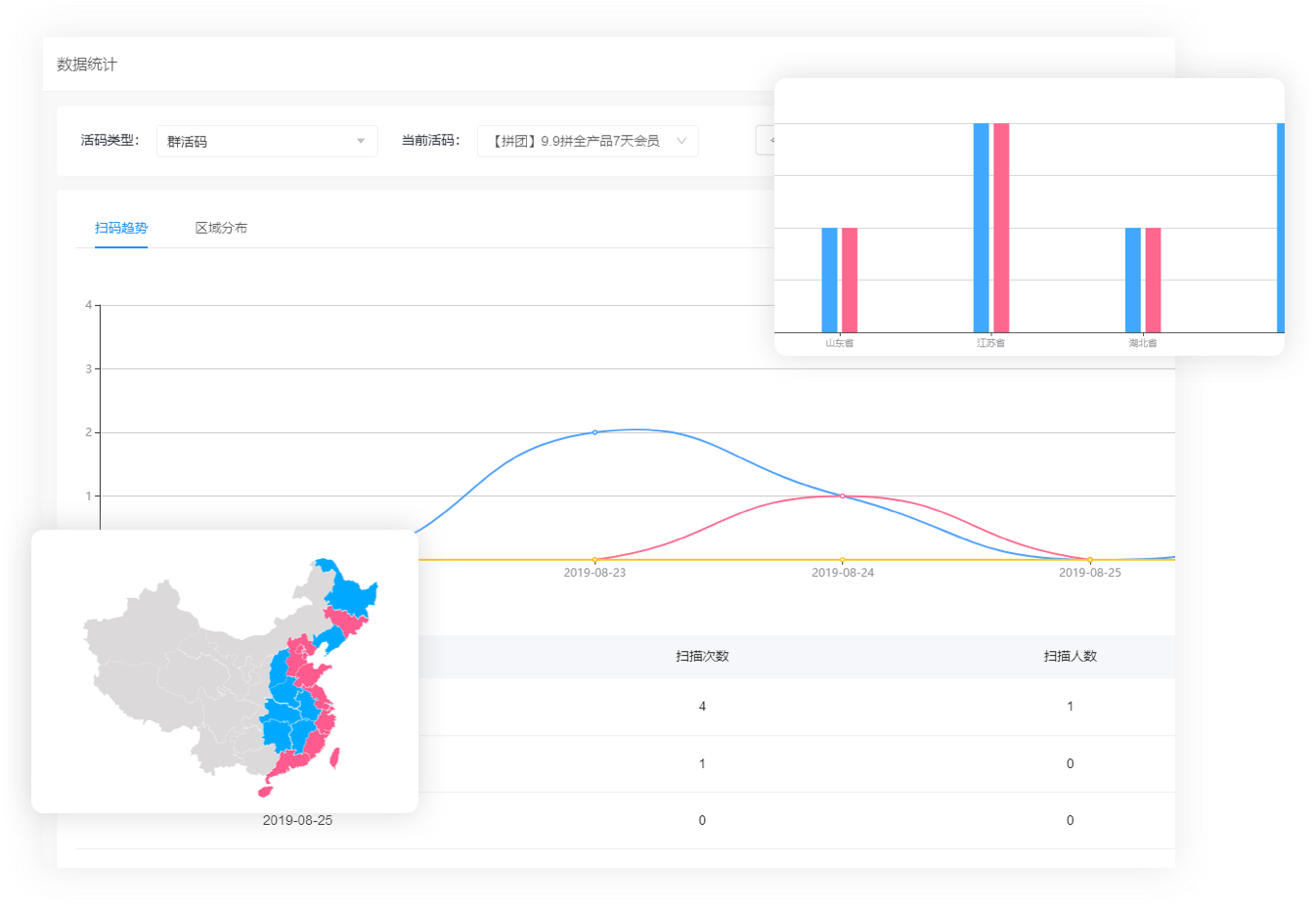
Task: Select the 2019-08-25 date cell in table
Action: point(297,820)
